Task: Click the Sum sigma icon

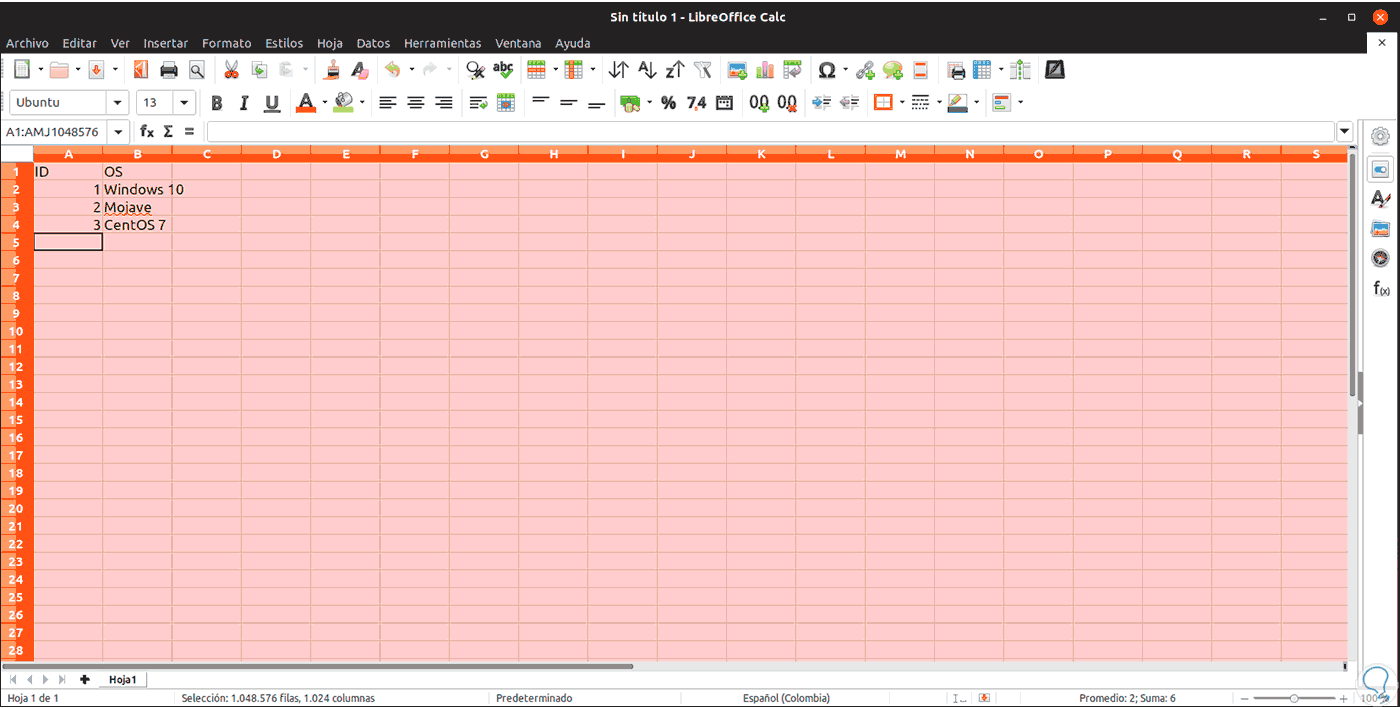Action: tap(168, 131)
